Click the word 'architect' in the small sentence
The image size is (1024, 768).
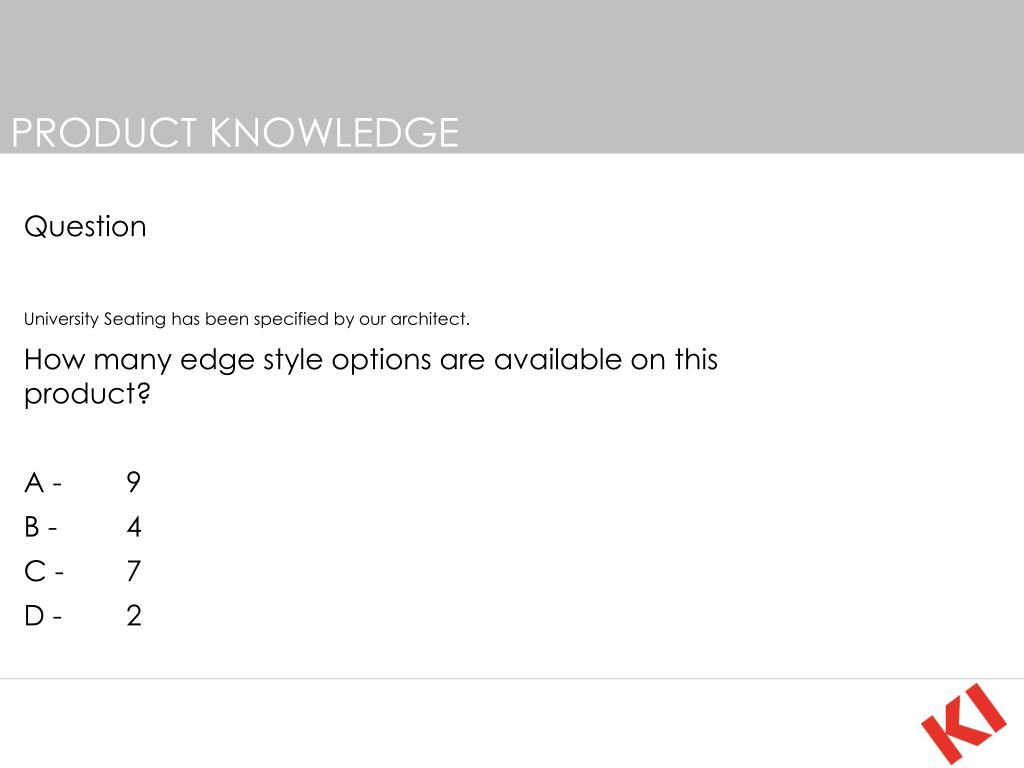pyautogui.click(x=428, y=319)
